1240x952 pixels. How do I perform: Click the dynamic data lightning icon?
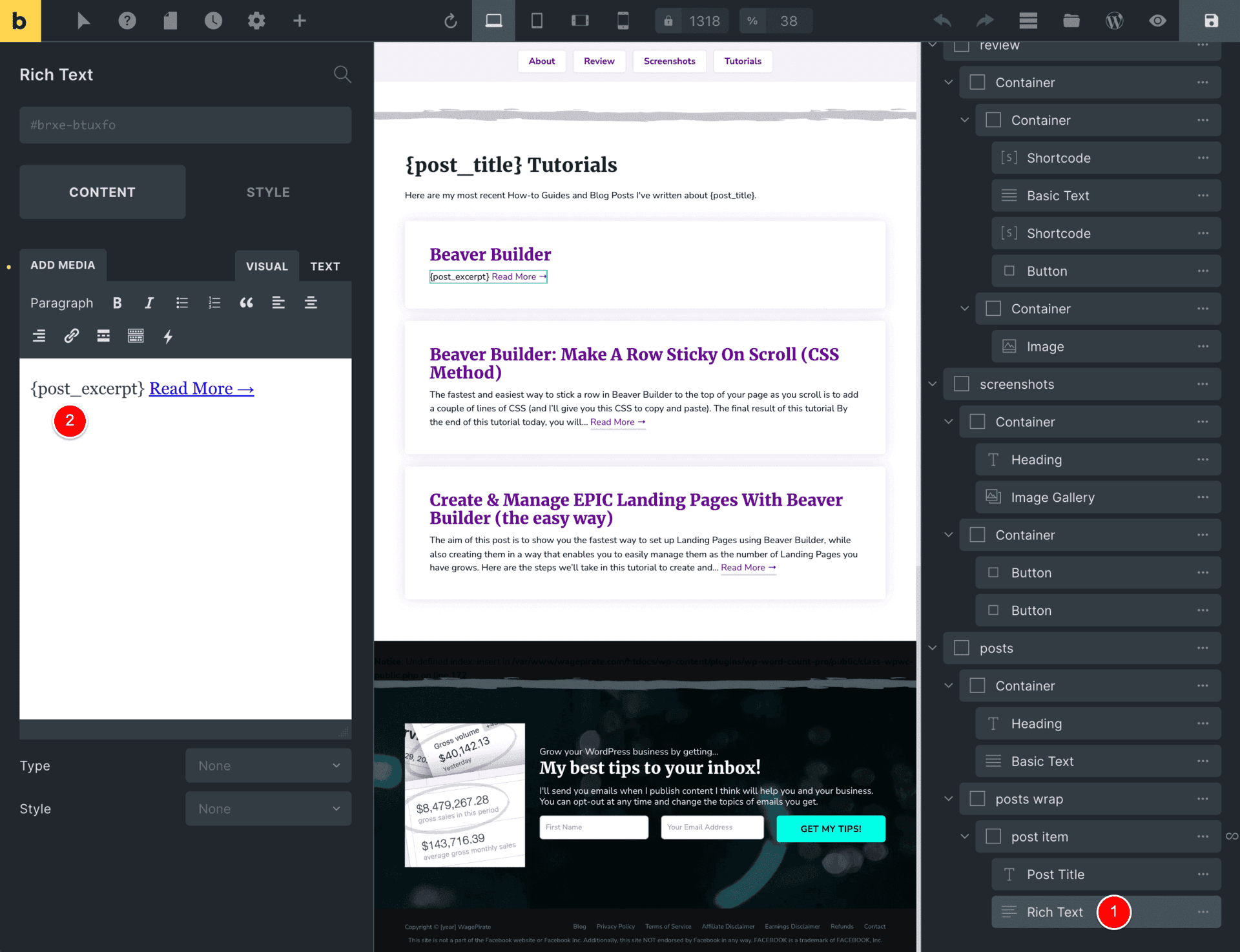pos(168,336)
